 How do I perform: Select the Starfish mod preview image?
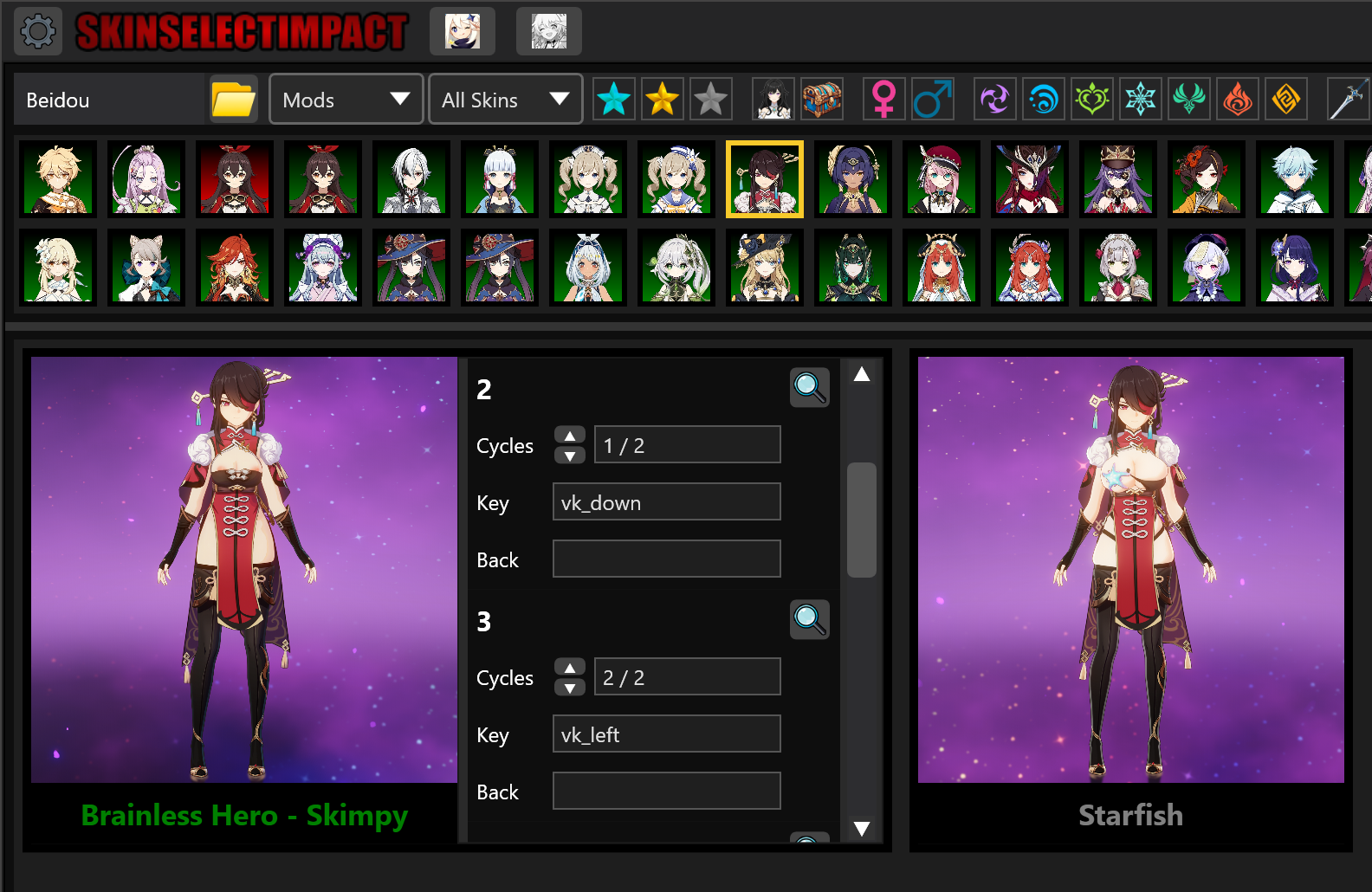[x=1131, y=570]
